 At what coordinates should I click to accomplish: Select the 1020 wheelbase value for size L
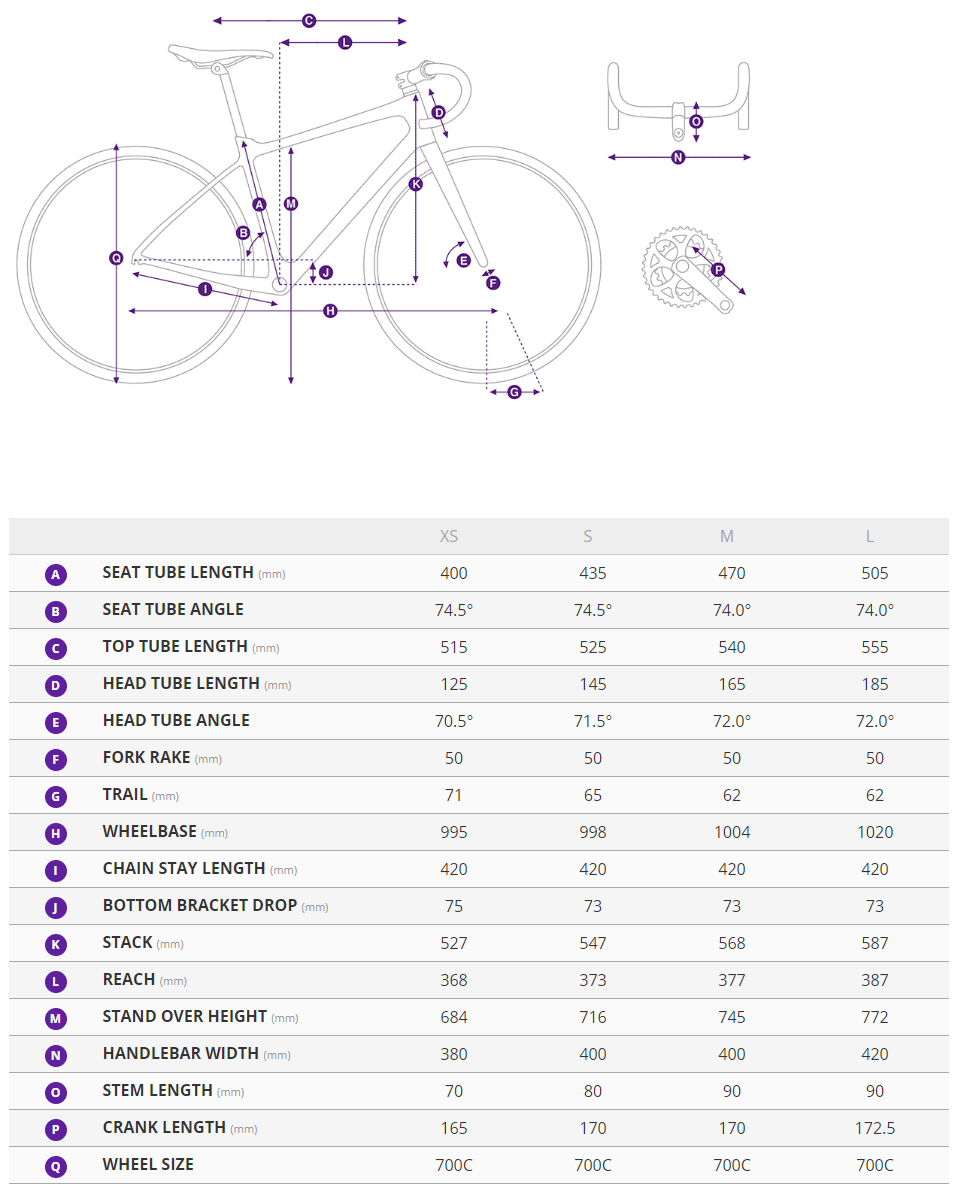[x=875, y=832]
